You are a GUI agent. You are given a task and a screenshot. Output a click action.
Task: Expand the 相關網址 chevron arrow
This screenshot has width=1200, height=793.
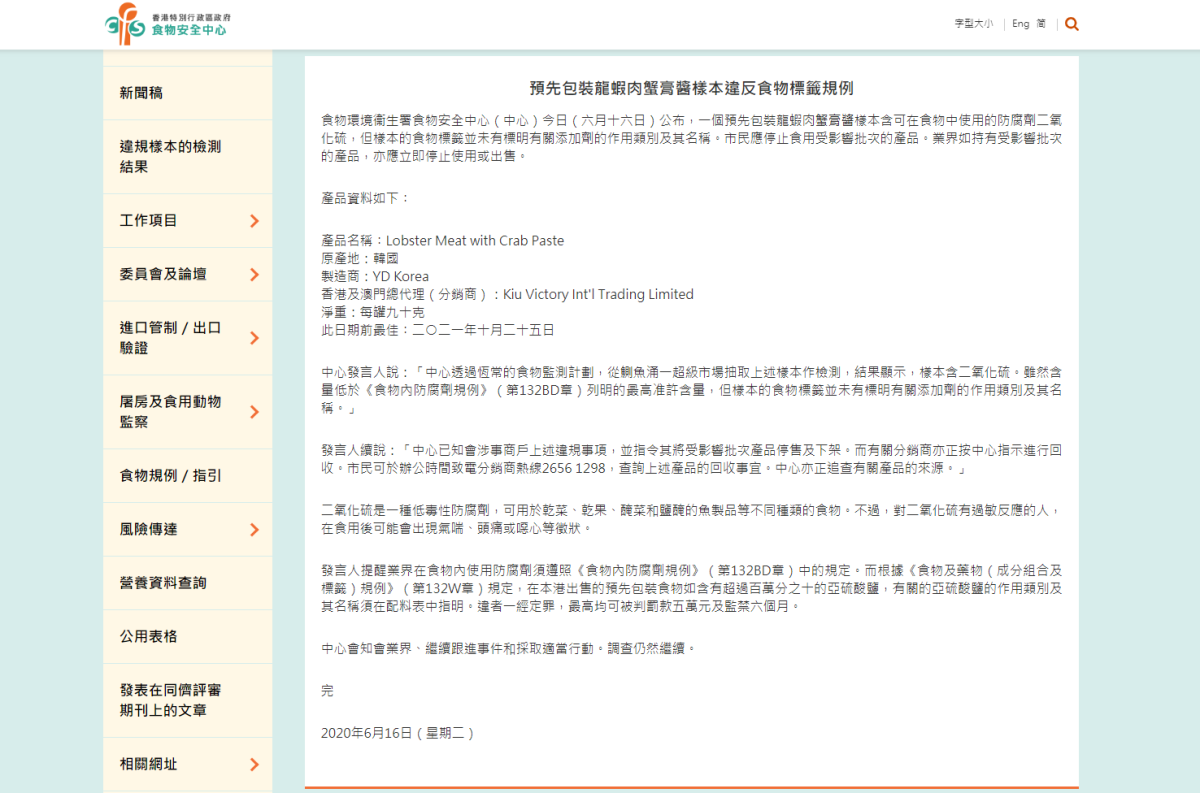tap(254, 765)
